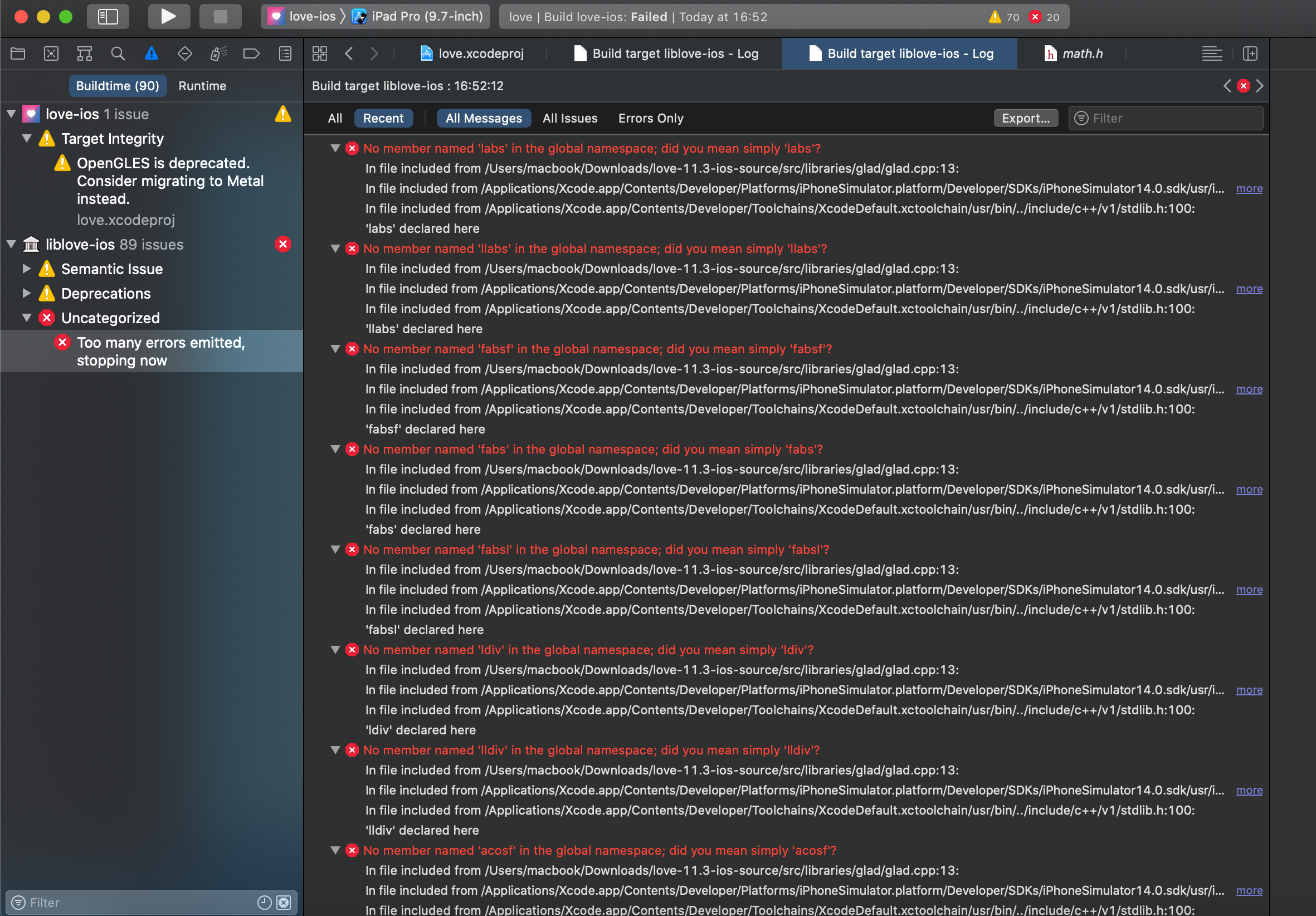
Task: Click the error indicator in the build log header
Action: [x=1243, y=86]
